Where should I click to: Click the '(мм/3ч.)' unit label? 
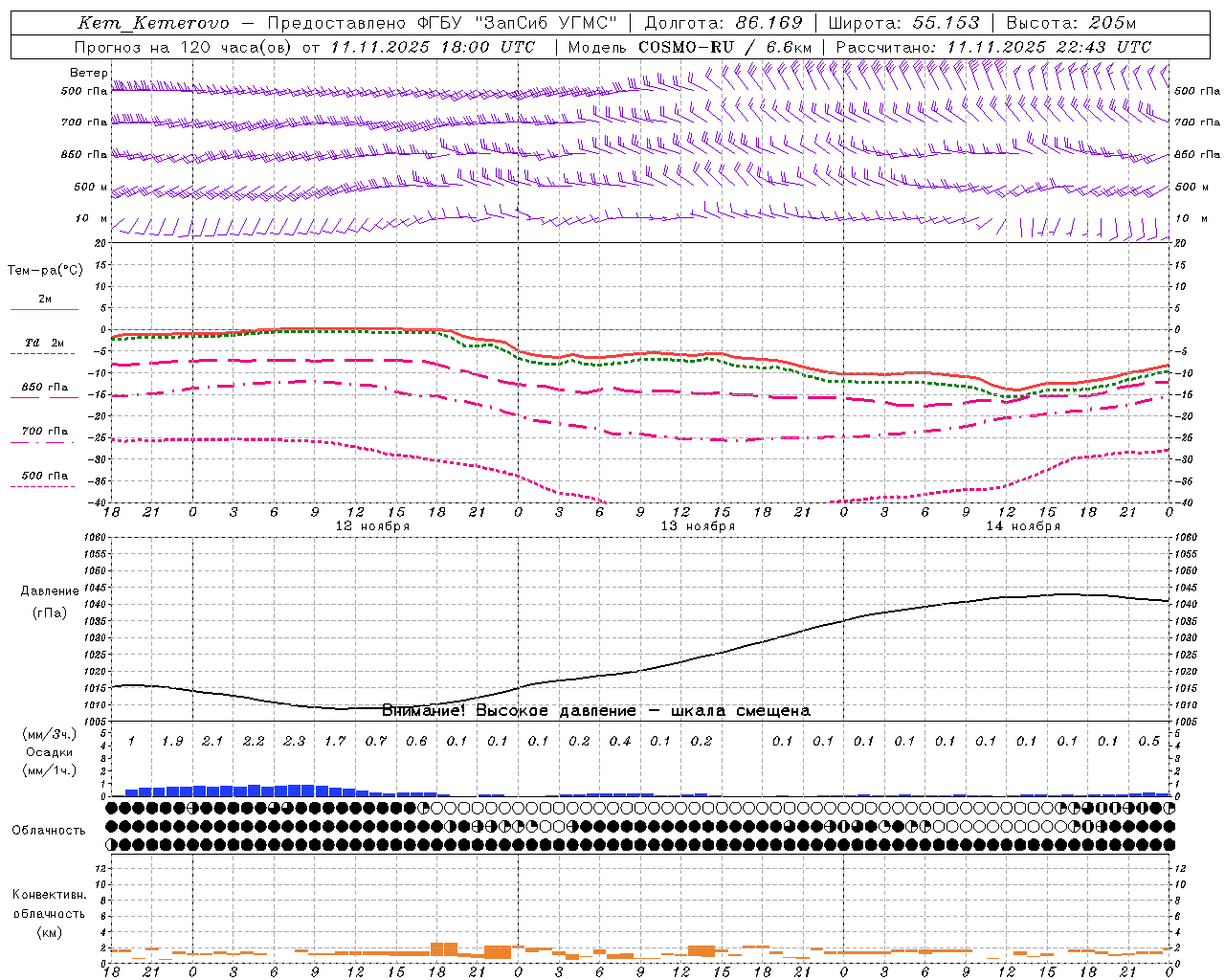(x=50, y=734)
